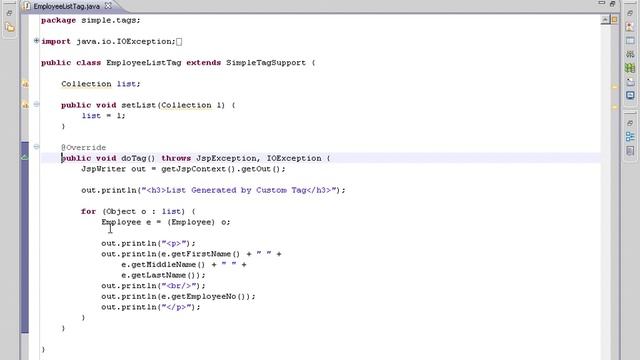Click warning marker beside setList method

click(25, 105)
